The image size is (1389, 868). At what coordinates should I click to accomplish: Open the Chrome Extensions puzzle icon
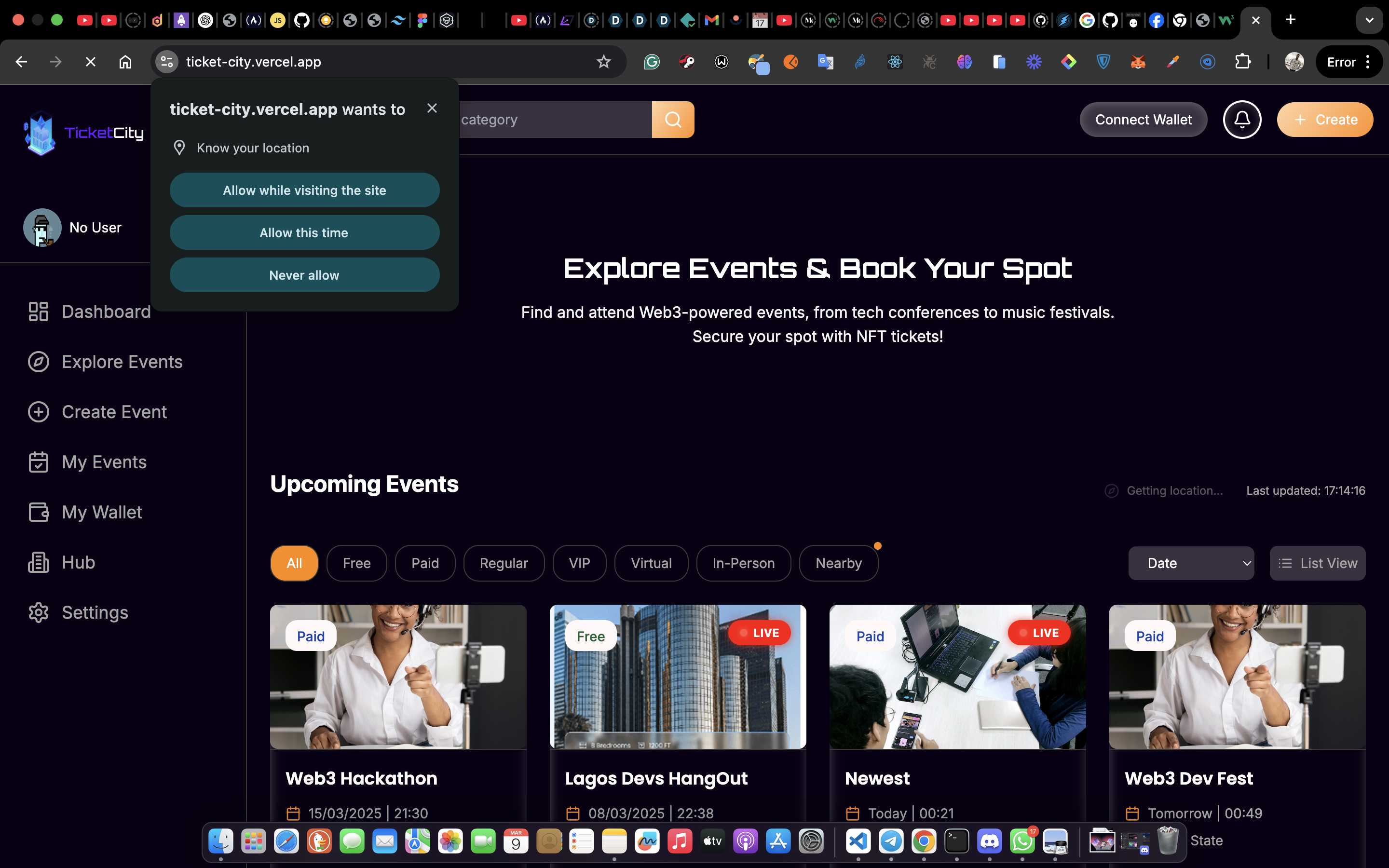pos(1243,61)
